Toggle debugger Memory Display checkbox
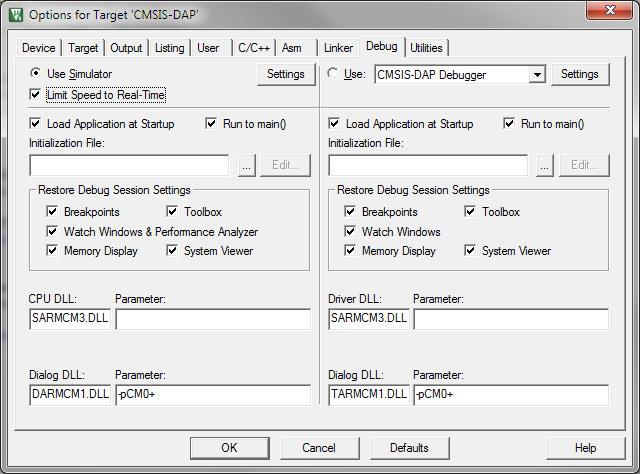The height and width of the screenshot is (474, 640). 350,250
